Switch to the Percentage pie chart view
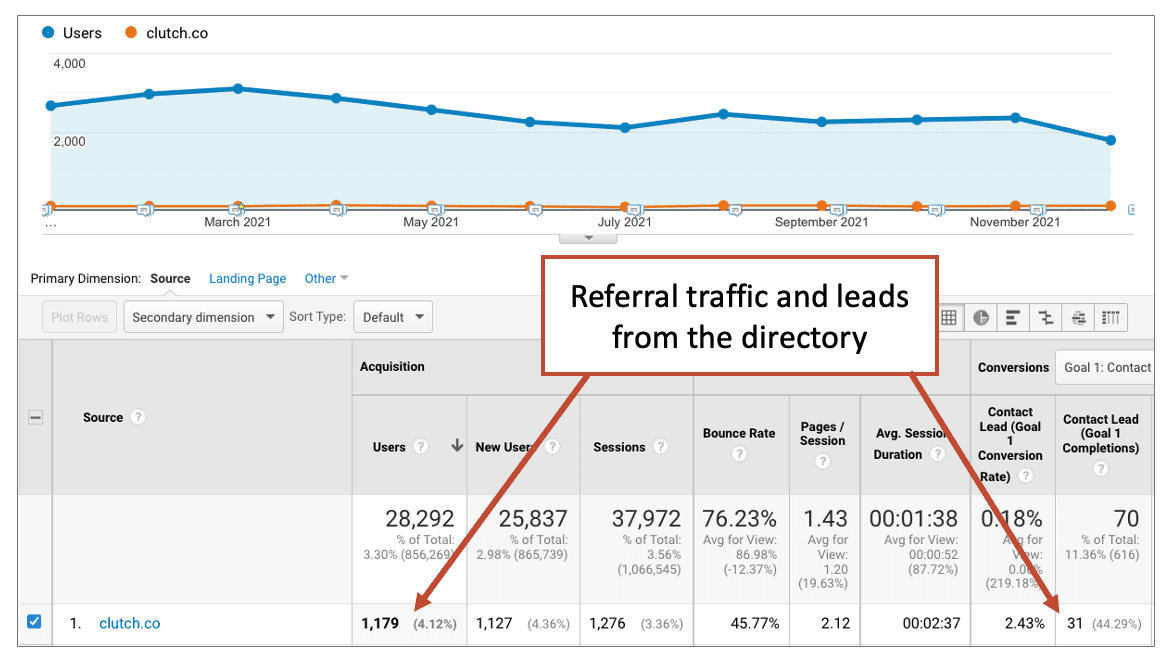This screenshot has width=1171, height=661. [981, 317]
